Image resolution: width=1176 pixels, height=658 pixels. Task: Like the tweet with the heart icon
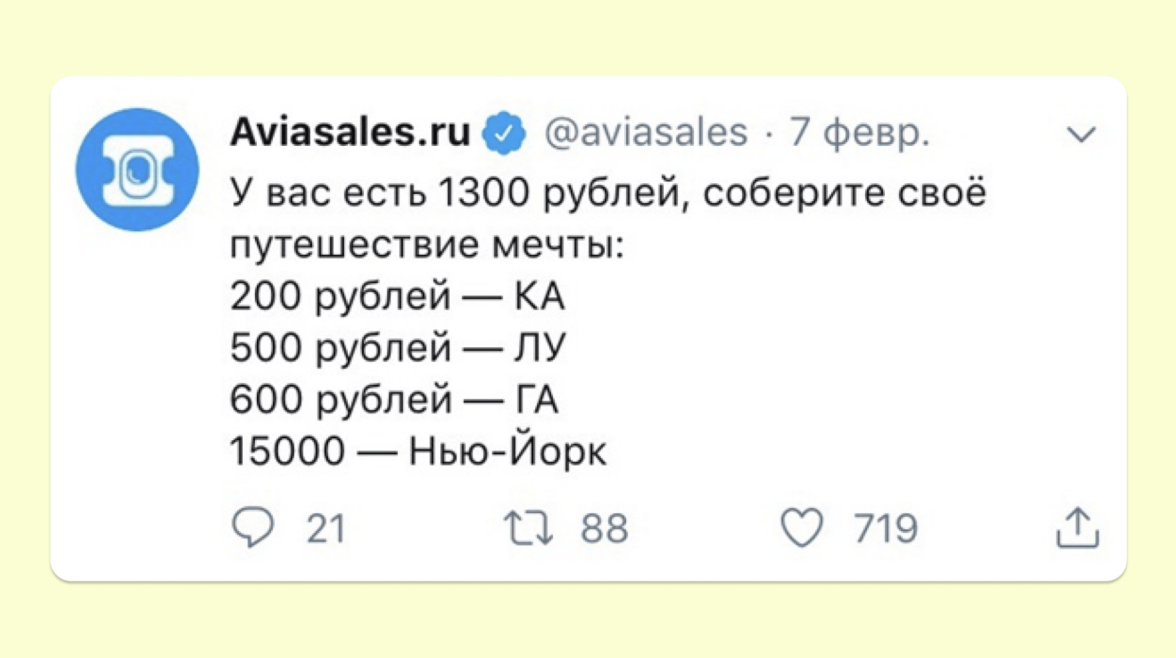801,528
